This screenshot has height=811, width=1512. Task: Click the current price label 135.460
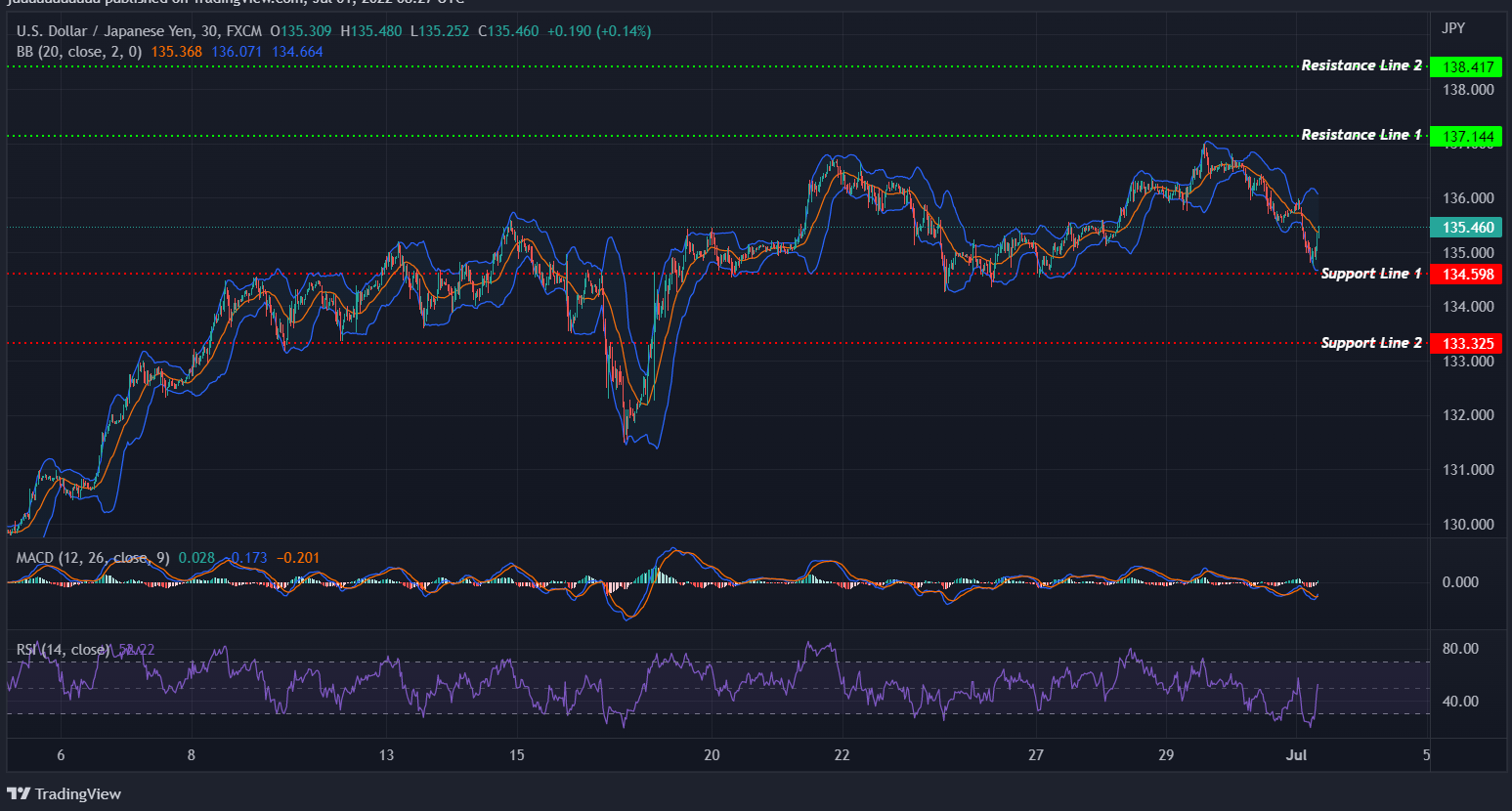[x=1467, y=227]
